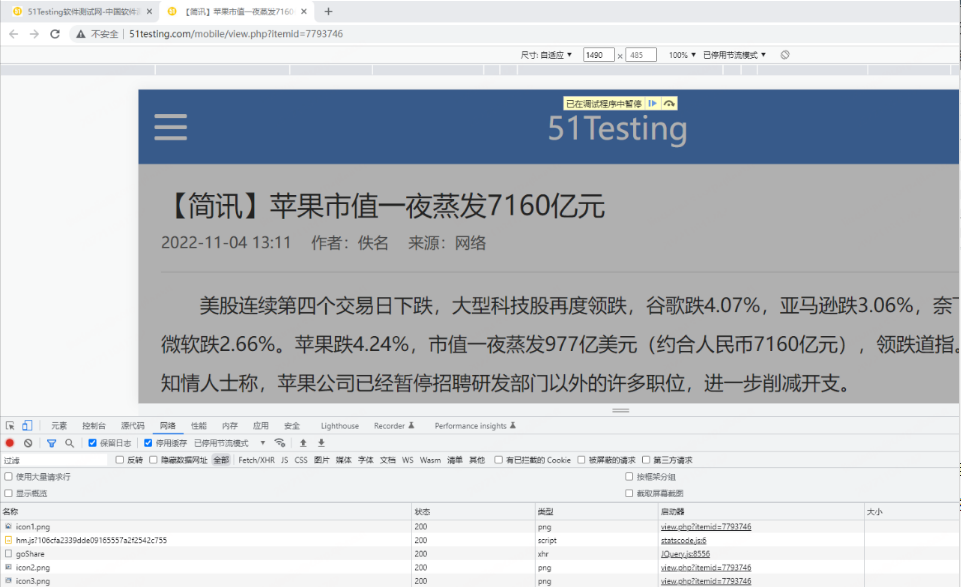Enable 按框架分组 checkbox
The height and width of the screenshot is (587, 961).
[x=629, y=476]
